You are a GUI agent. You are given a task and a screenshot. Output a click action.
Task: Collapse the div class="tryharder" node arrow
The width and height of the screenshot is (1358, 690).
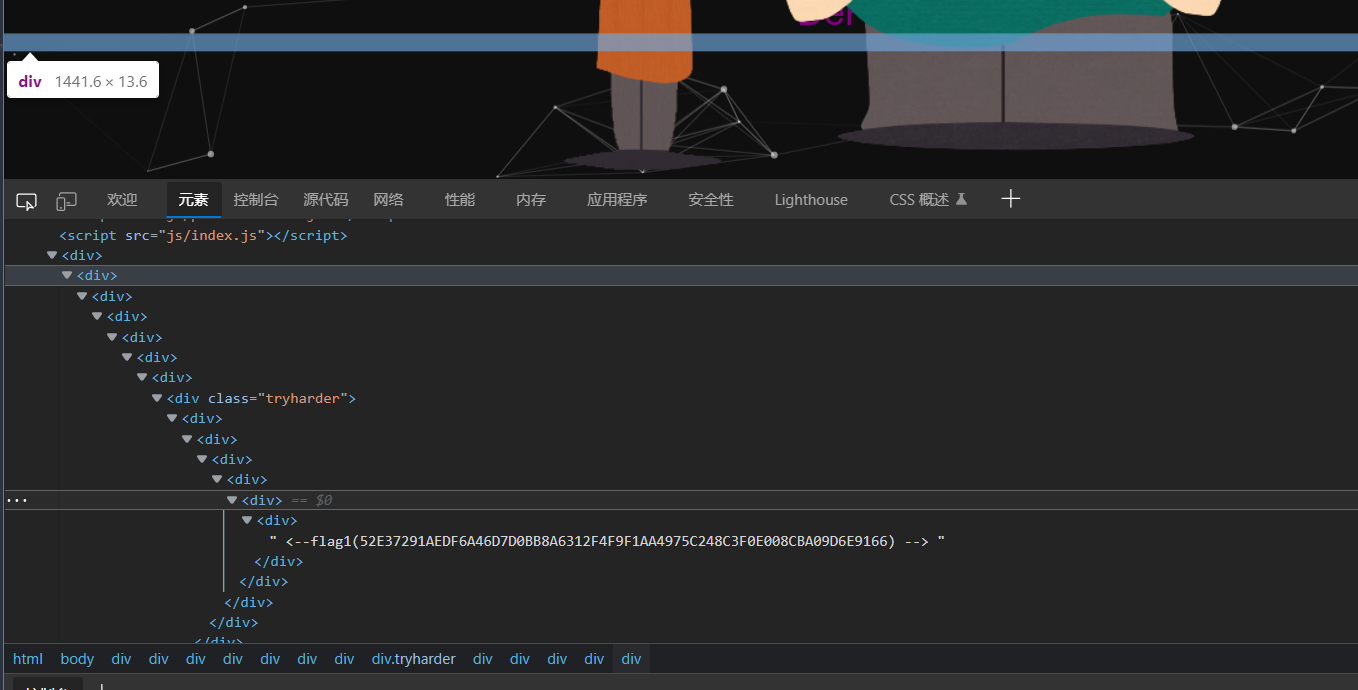157,398
